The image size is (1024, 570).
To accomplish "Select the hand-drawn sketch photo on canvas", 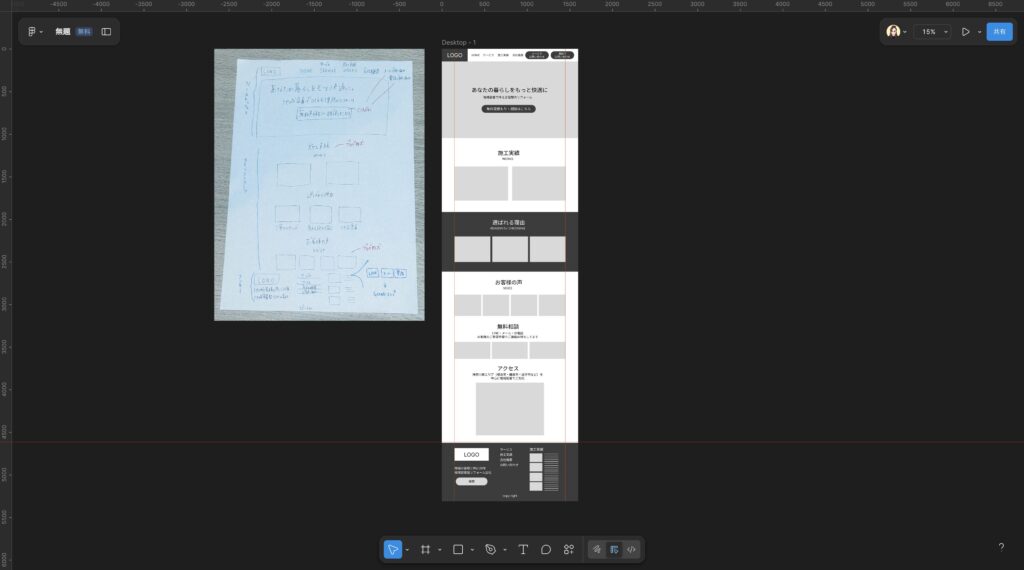I will 319,185.
